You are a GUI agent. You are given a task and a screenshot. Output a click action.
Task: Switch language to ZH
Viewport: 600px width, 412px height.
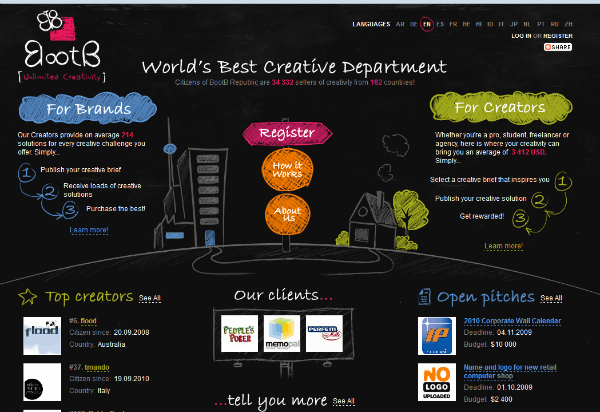[x=568, y=24]
